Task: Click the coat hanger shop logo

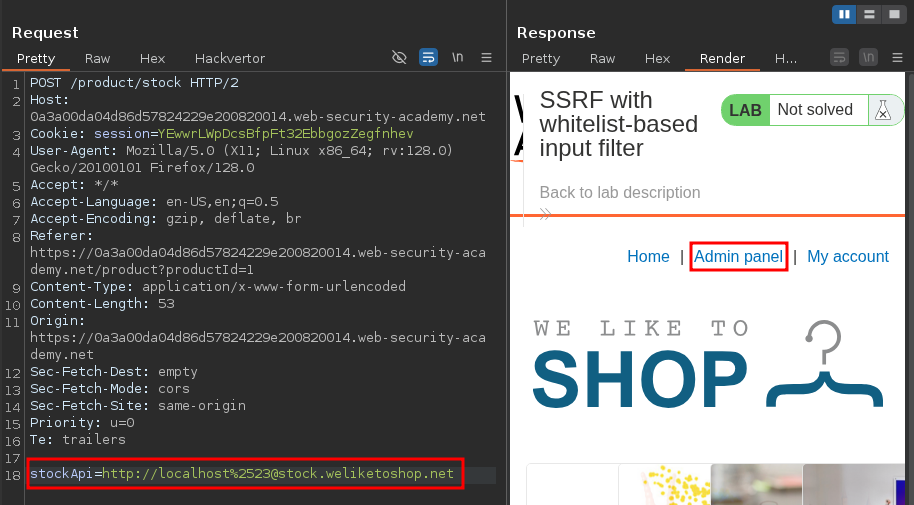Action: (x=824, y=365)
